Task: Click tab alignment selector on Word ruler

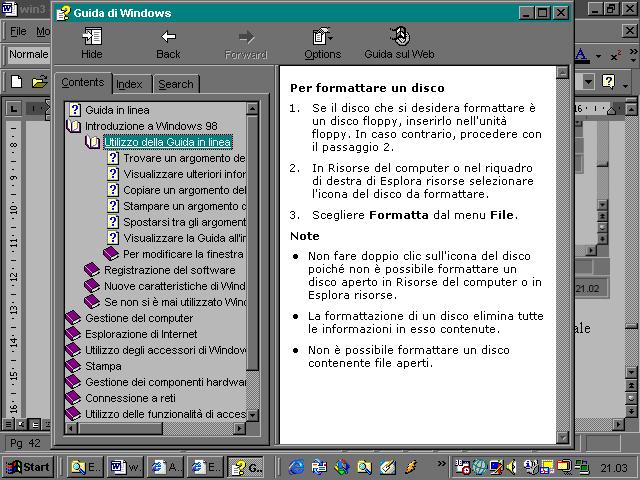Action: [x=13, y=109]
